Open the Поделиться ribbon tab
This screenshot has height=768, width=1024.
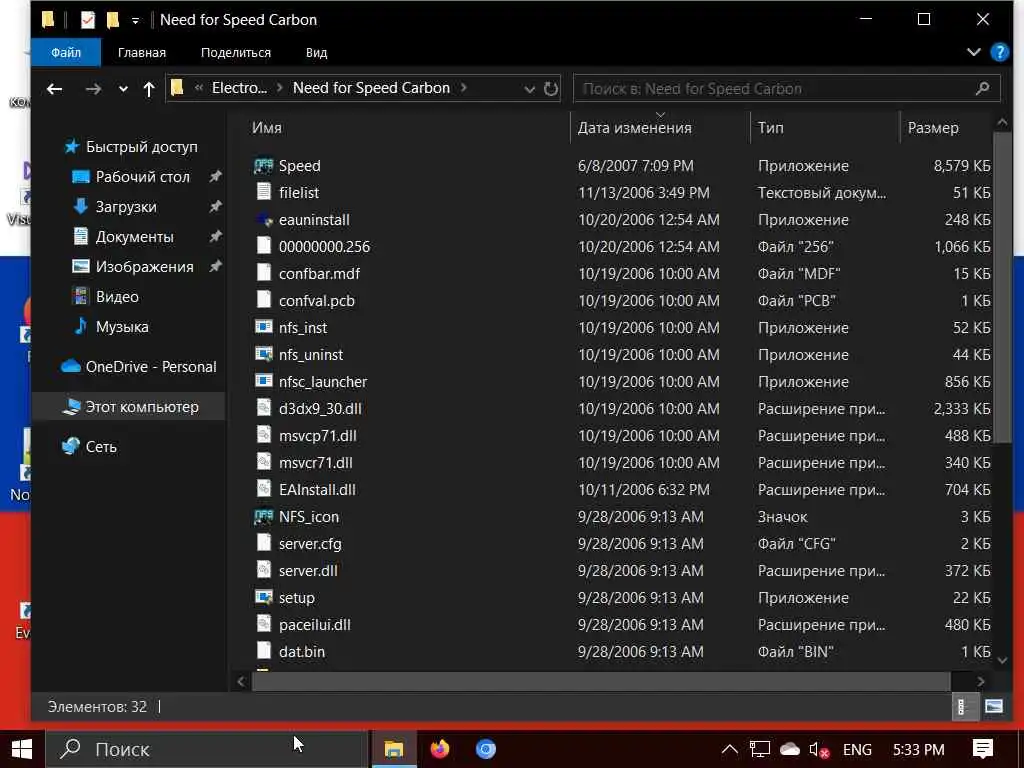(236, 52)
